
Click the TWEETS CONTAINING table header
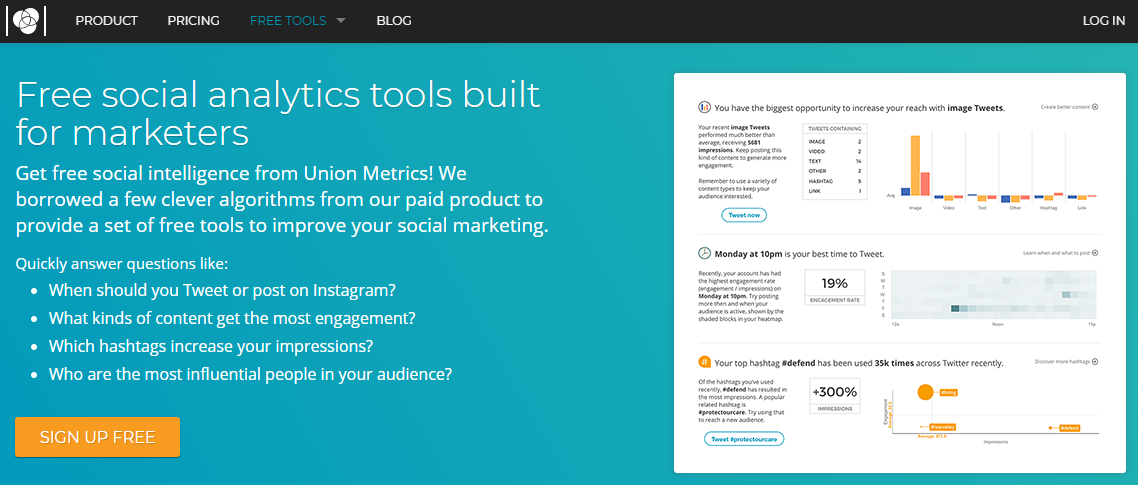[x=835, y=129]
